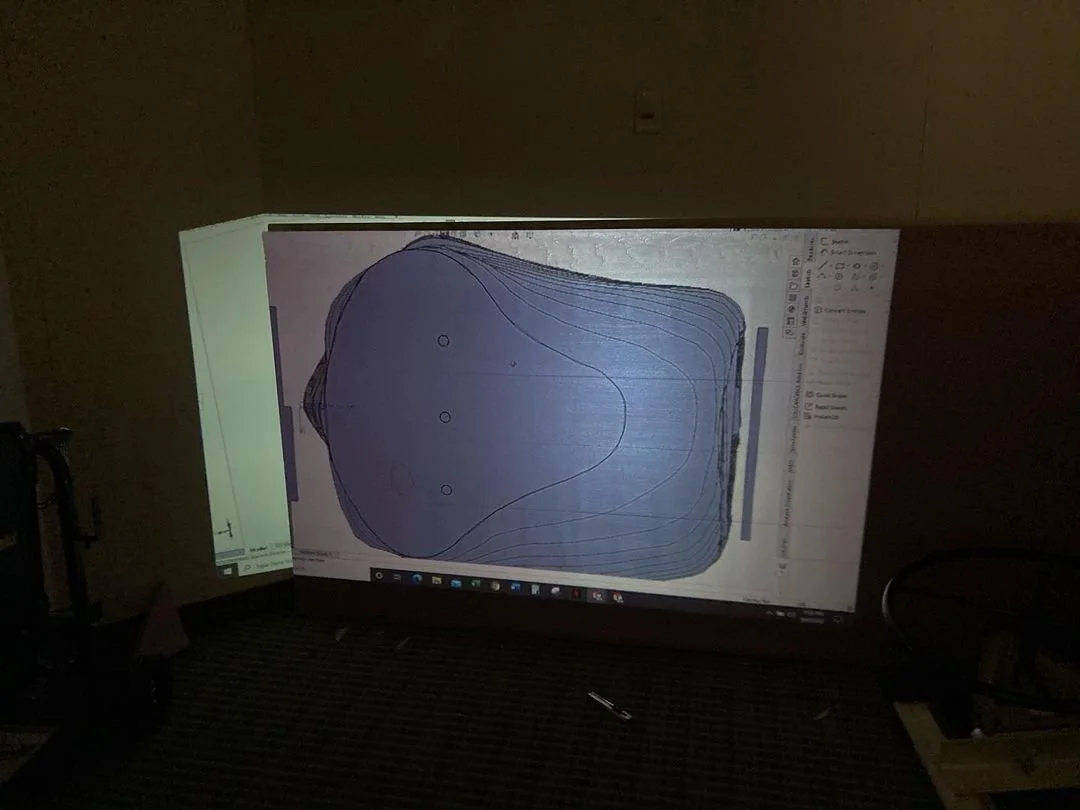The image size is (1080, 810).
Task: Open the Sketch command tab
Action: coord(809,278)
